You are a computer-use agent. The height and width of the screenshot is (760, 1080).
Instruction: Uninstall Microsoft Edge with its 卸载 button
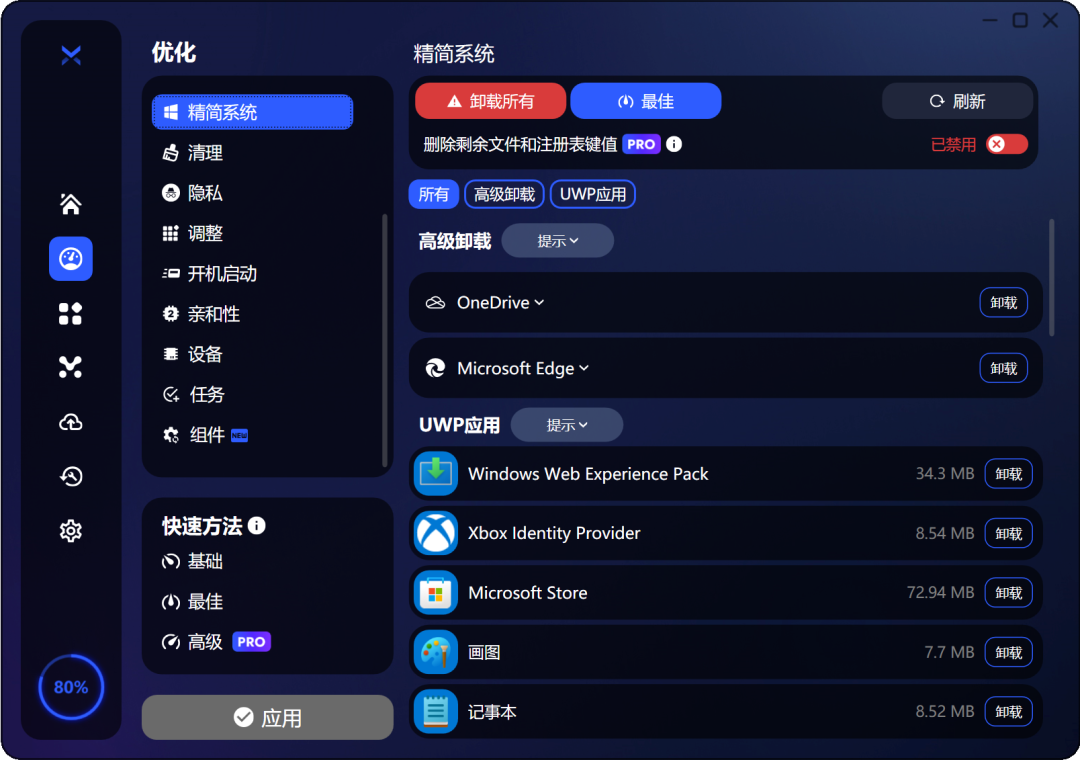(x=1004, y=368)
